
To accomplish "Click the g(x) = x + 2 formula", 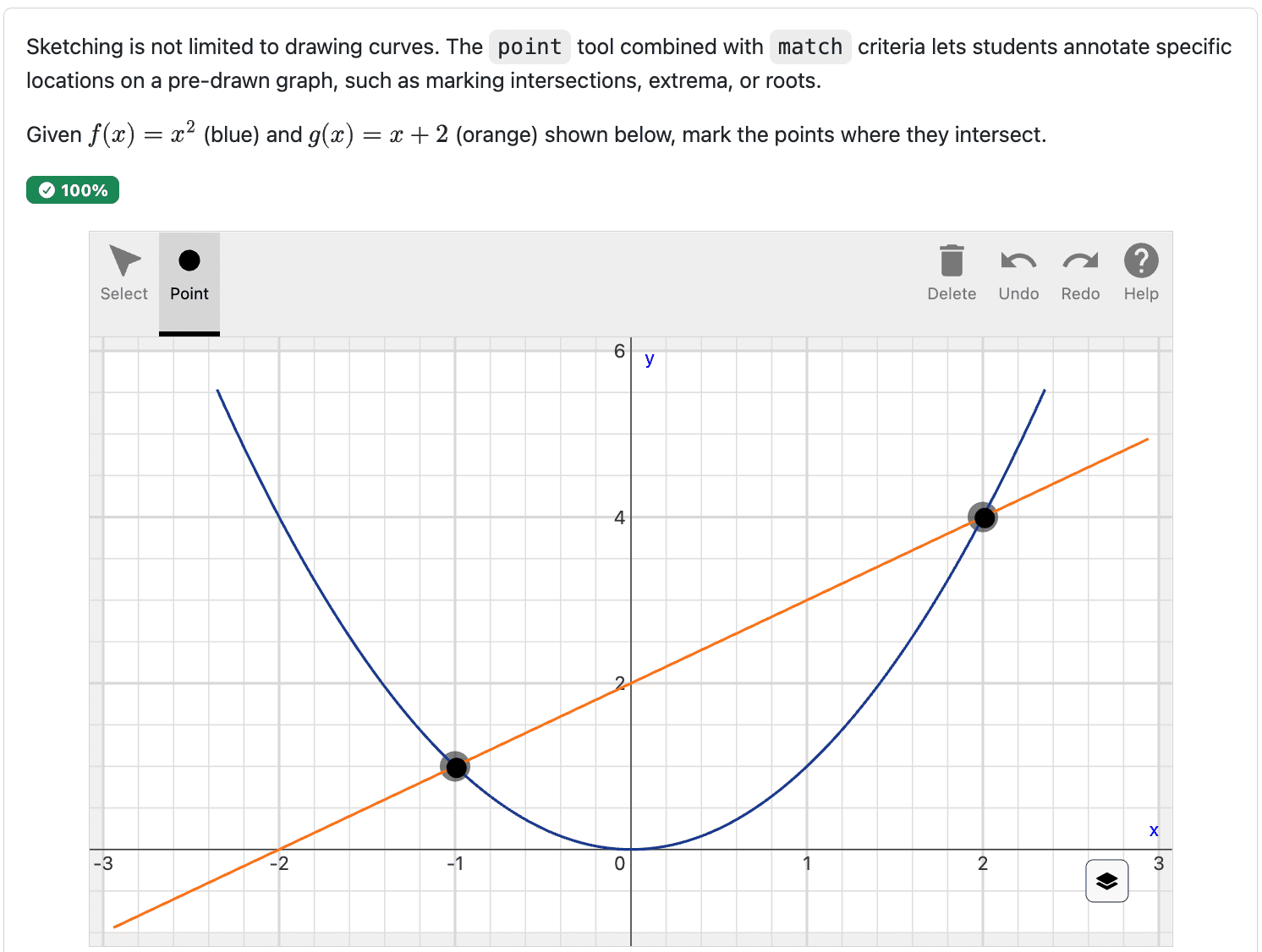I will coord(378,134).
